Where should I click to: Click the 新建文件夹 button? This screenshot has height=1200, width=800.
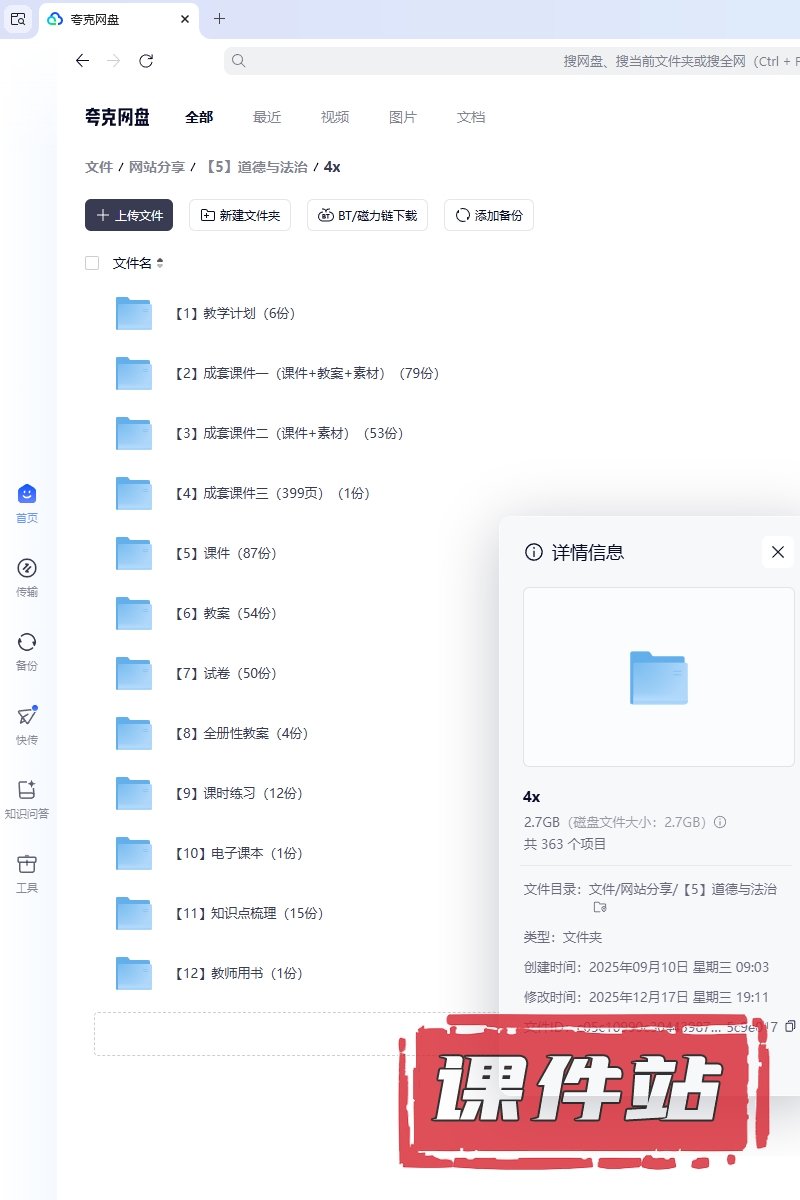click(240, 215)
